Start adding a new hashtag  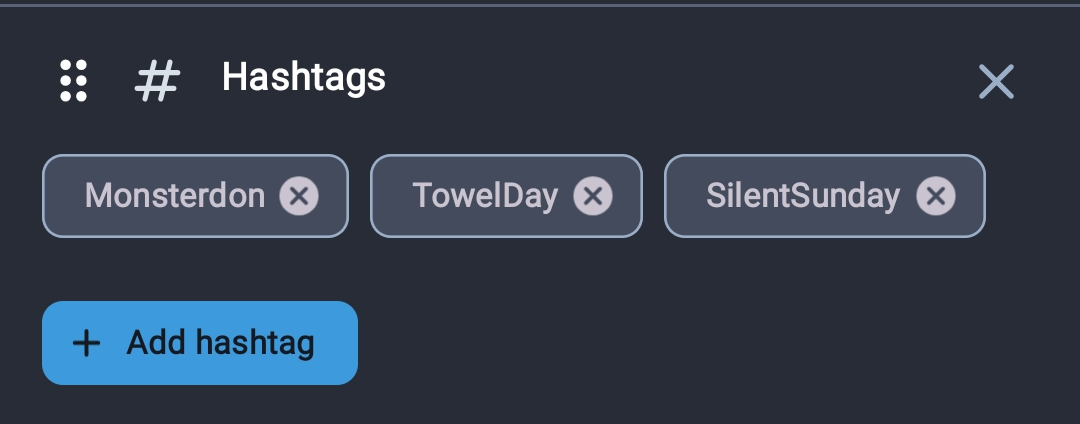tap(200, 343)
